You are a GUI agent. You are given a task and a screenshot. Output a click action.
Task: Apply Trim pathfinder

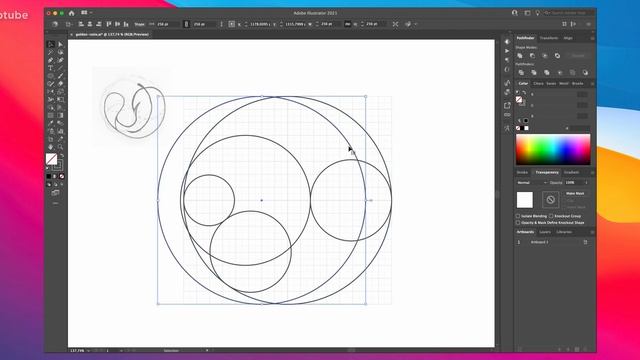pos(533,73)
